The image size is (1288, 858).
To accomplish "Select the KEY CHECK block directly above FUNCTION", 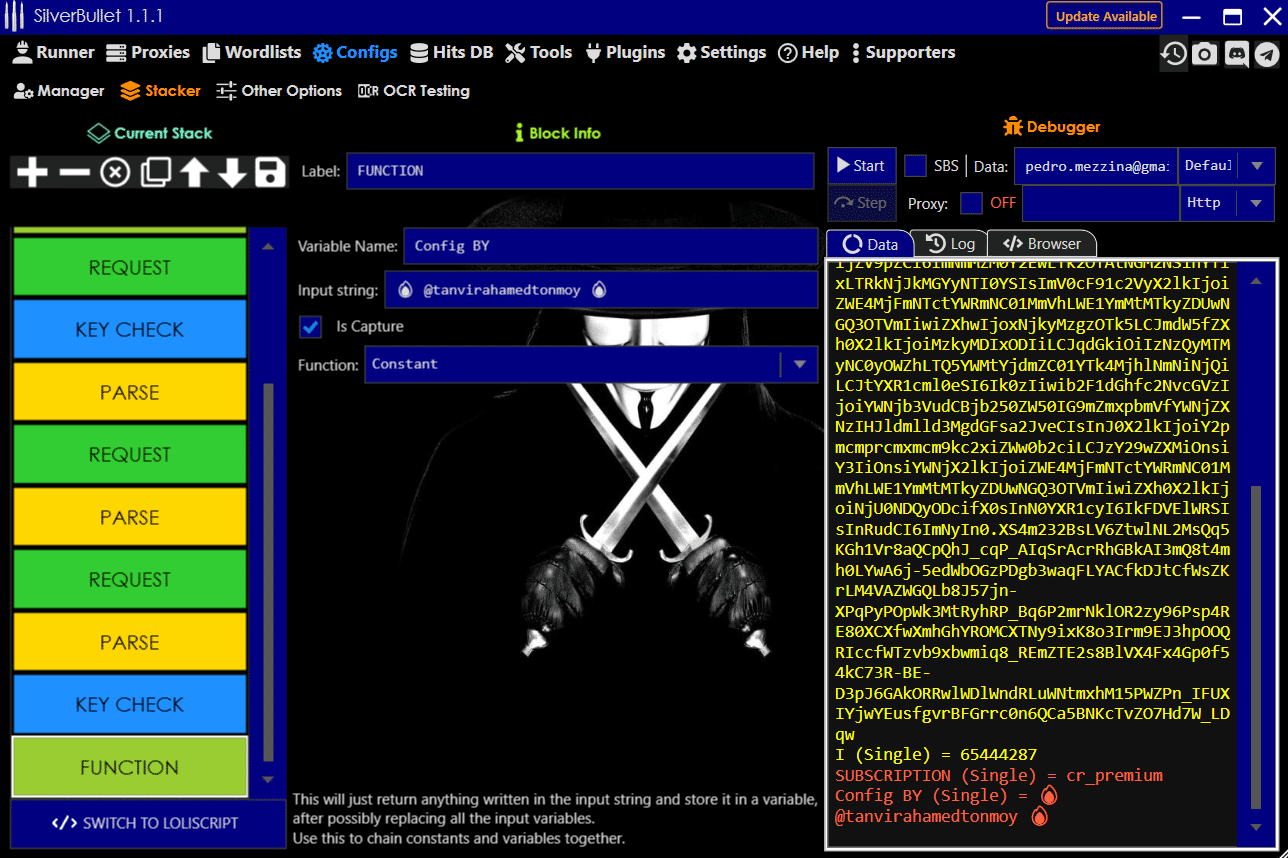I will pos(129,705).
